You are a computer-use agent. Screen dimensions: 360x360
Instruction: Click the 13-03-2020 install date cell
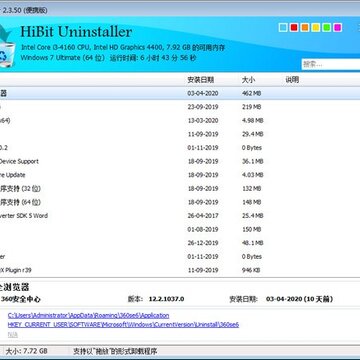pyautogui.click(x=203, y=121)
